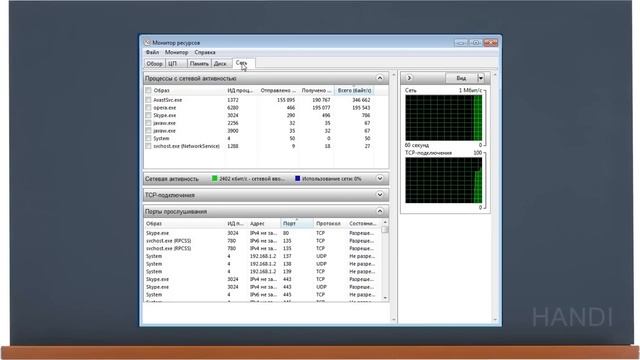Switch to the Память tab
Viewport: 640px width, 360px height.
click(x=199, y=64)
